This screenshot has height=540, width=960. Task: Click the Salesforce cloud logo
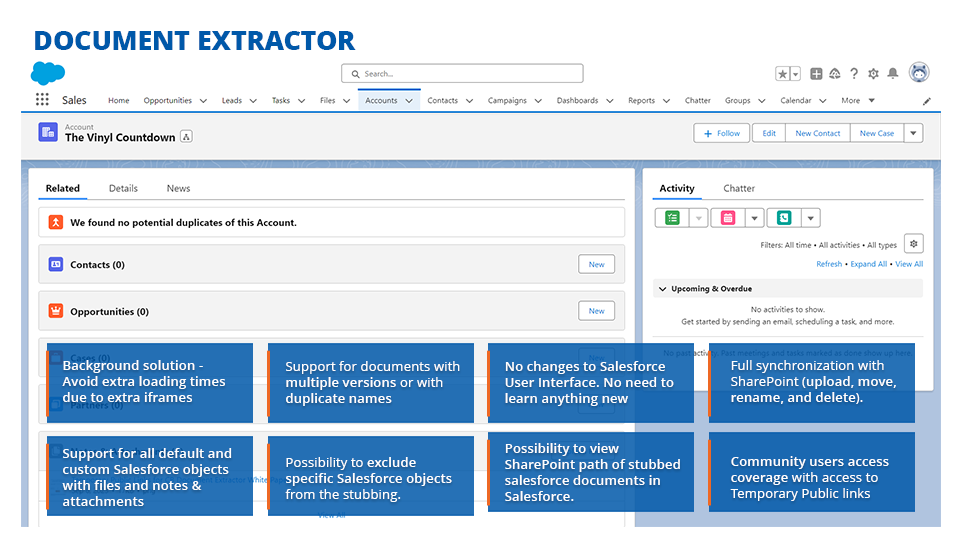(x=48, y=73)
